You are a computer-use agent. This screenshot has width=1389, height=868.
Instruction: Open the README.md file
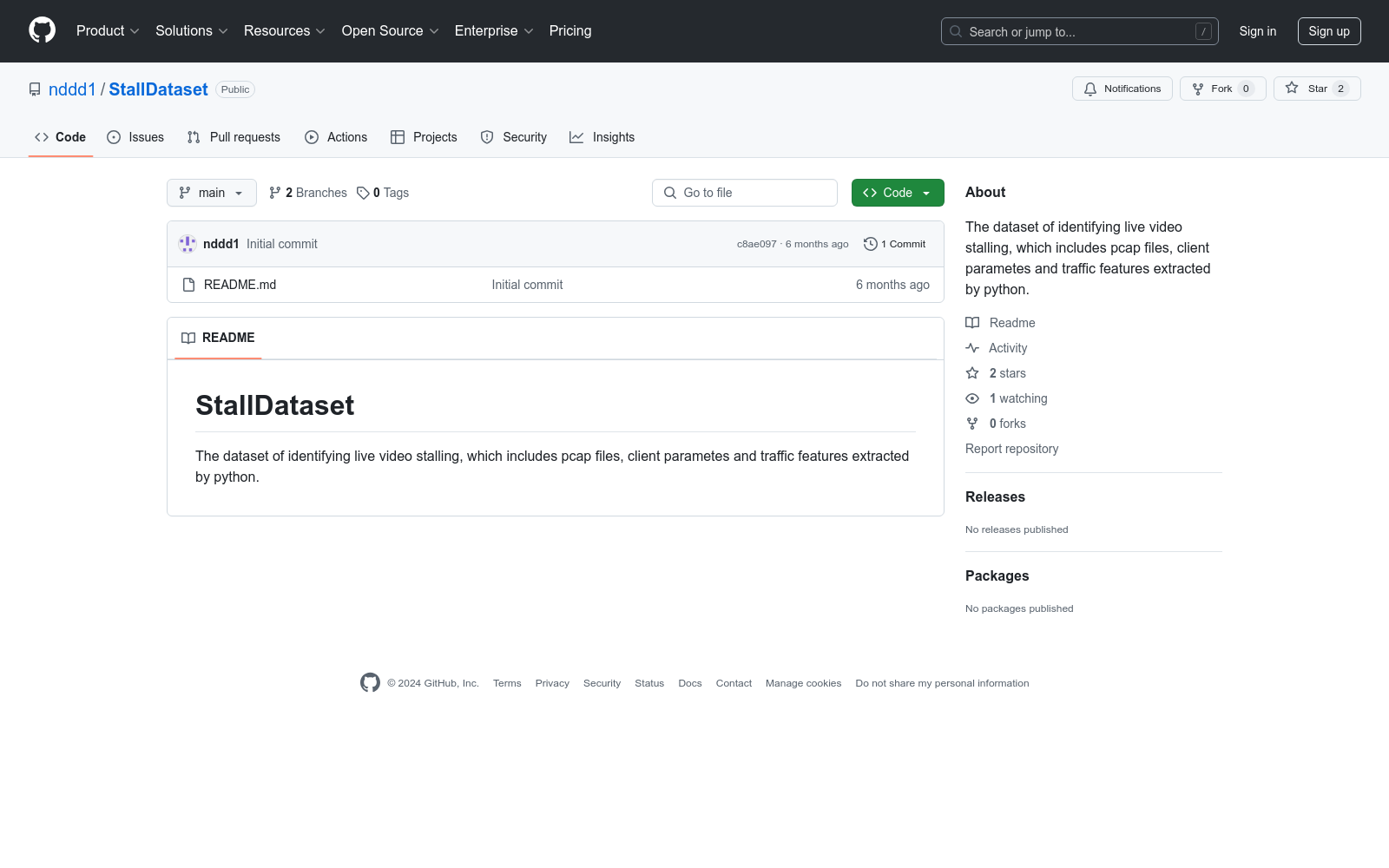coord(240,285)
